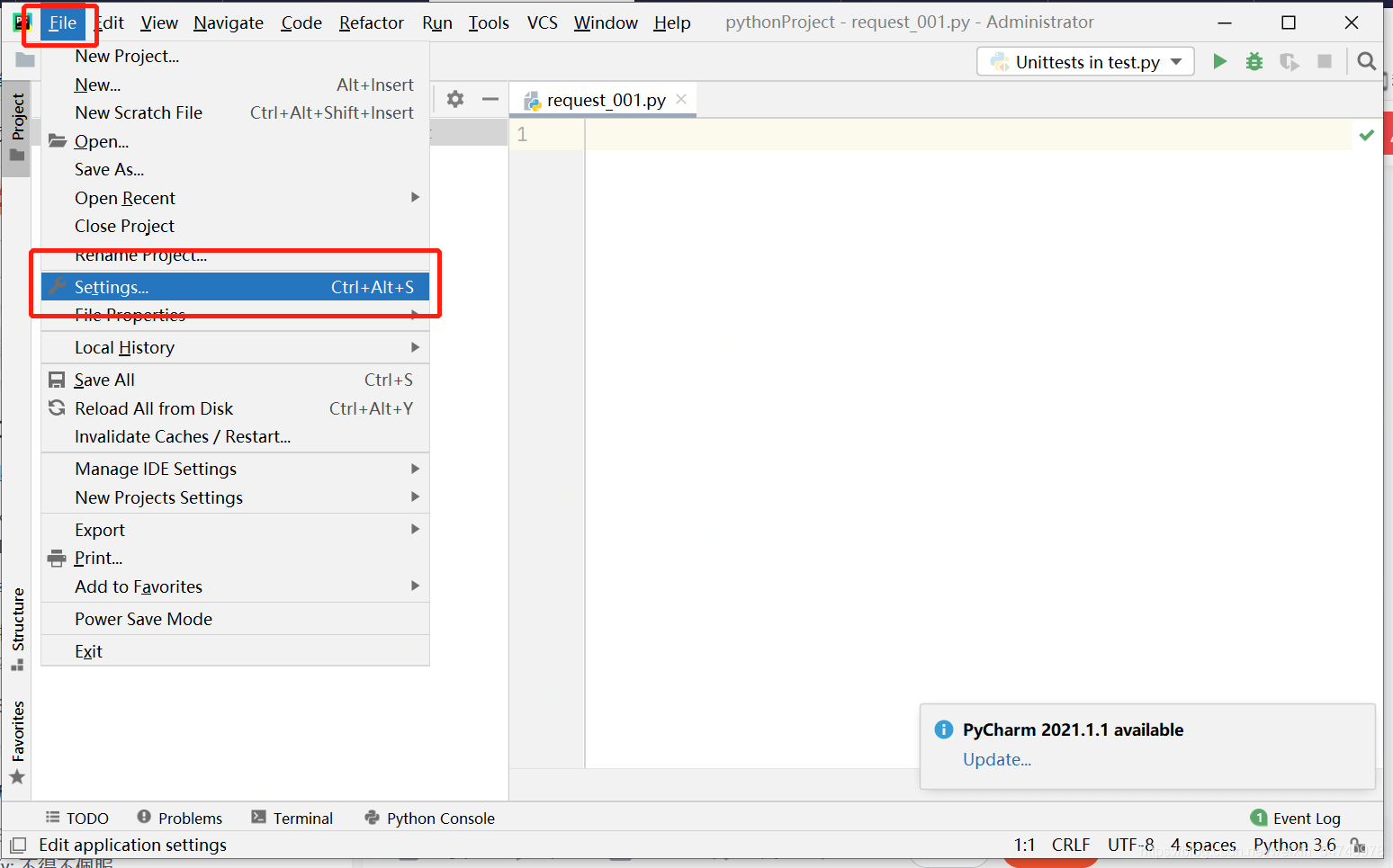Choose Save As... entry

[x=235, y=169]
